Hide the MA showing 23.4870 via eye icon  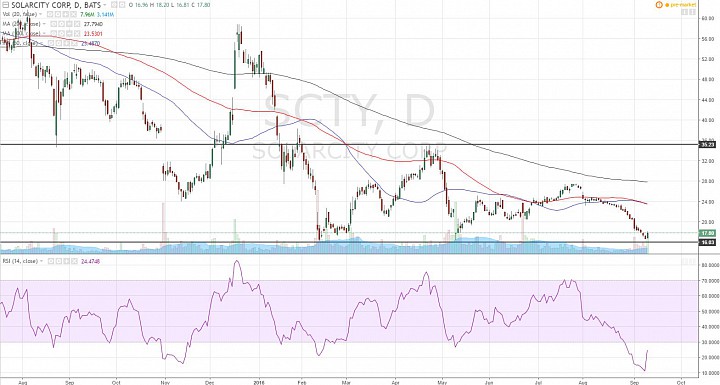tap(51, 43)
